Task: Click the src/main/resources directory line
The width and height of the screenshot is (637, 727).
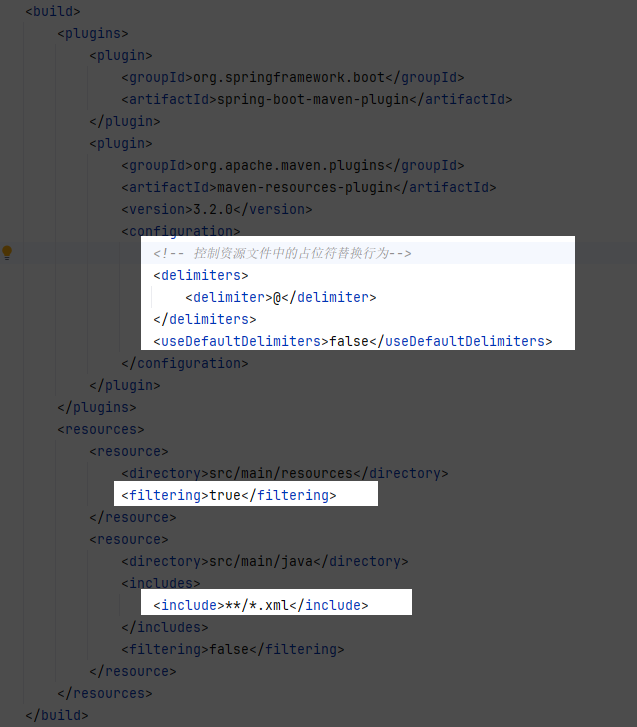Action: pyautogui.click(x=285, y=473)
